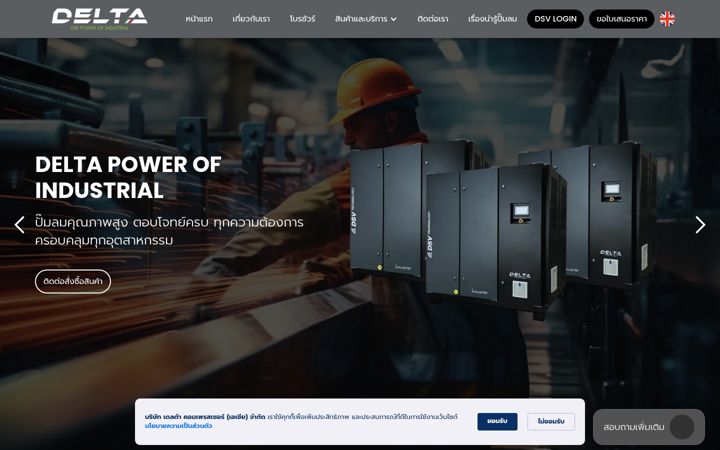This screenshot has height=450, width=720.
Task: Open the เรื่องน่ารู้ปั๊มลม menu item
Action: pos(492,19)
